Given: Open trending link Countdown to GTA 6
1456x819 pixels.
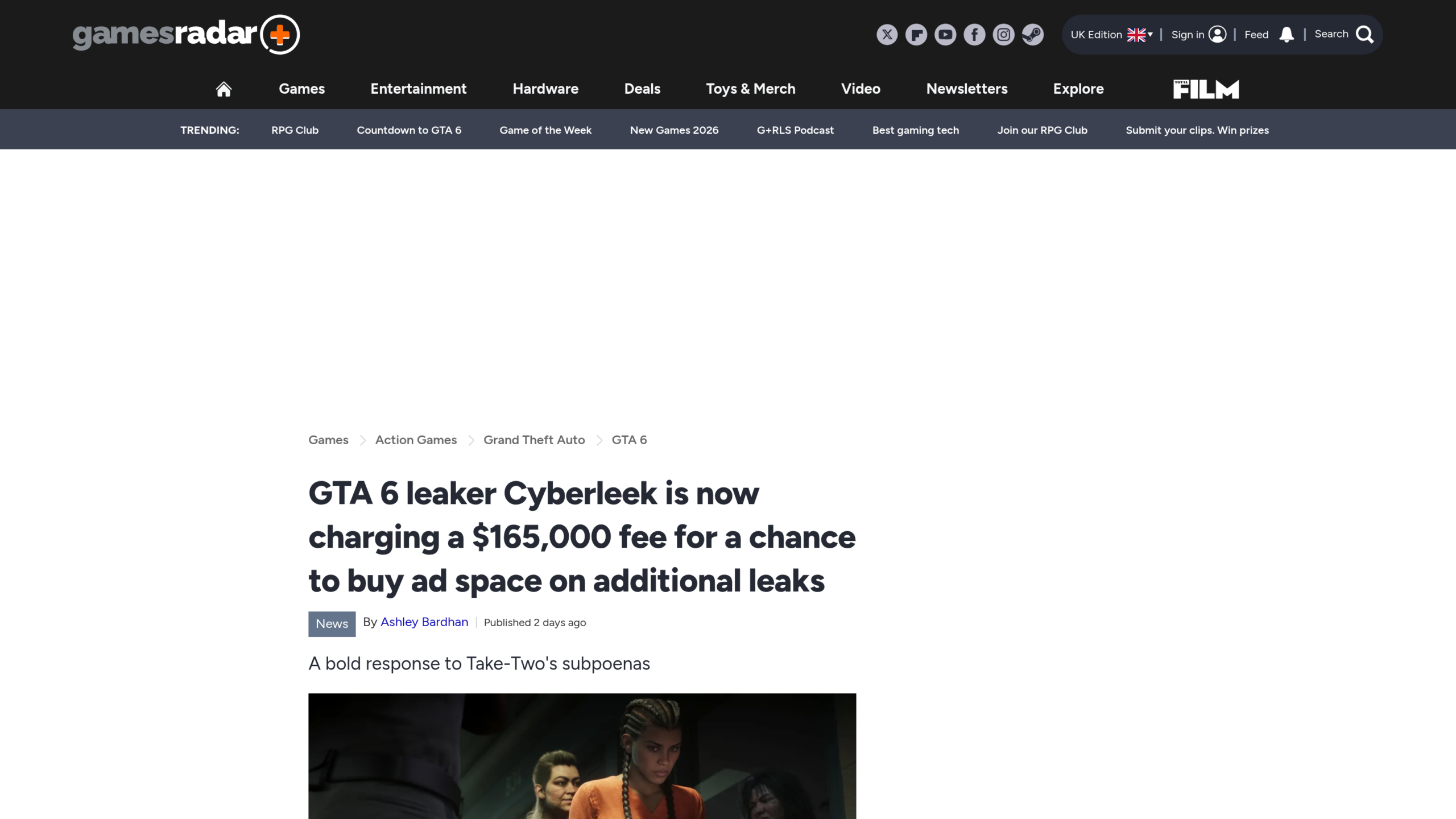Looking at the screenshot, I should tap(409, 130).
